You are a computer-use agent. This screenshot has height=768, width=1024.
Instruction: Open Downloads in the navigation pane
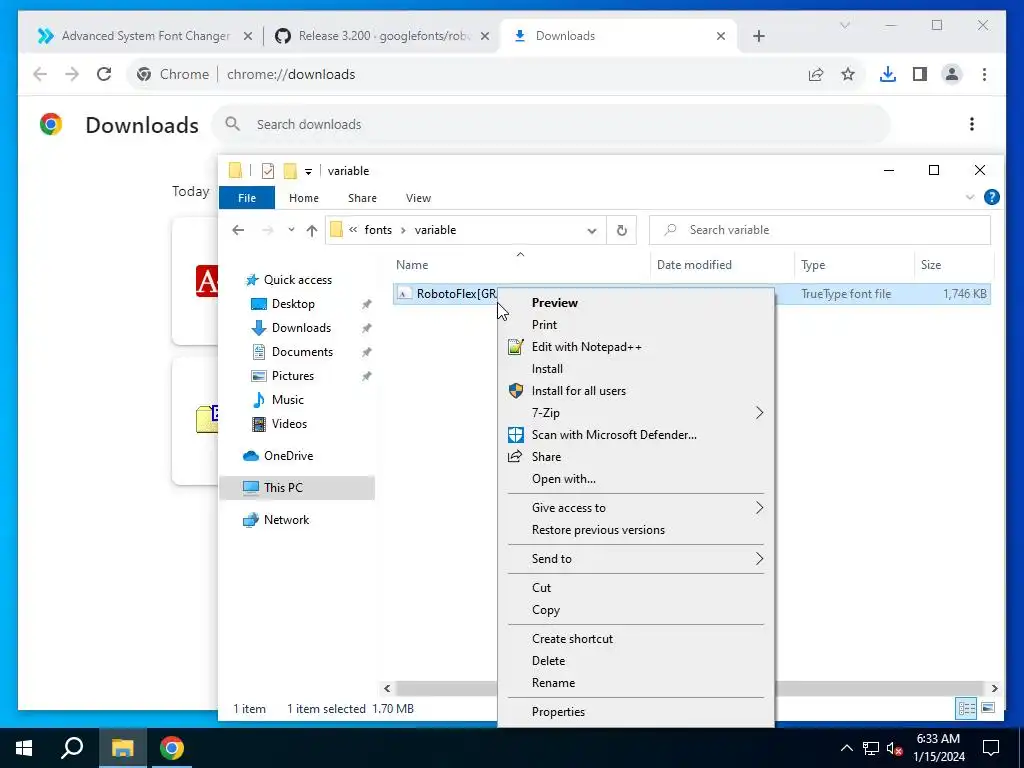(x=301, y=328)
